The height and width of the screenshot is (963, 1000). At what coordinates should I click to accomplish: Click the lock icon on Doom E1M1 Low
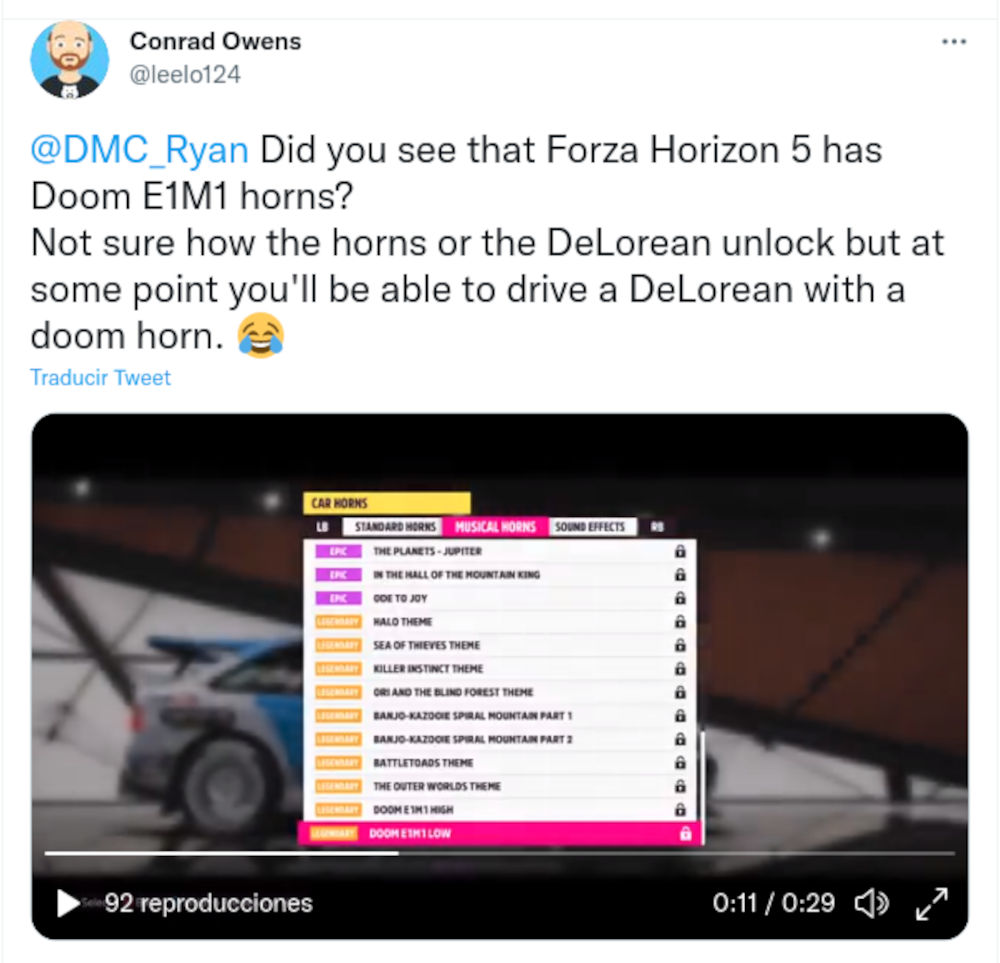pos(686,834)
